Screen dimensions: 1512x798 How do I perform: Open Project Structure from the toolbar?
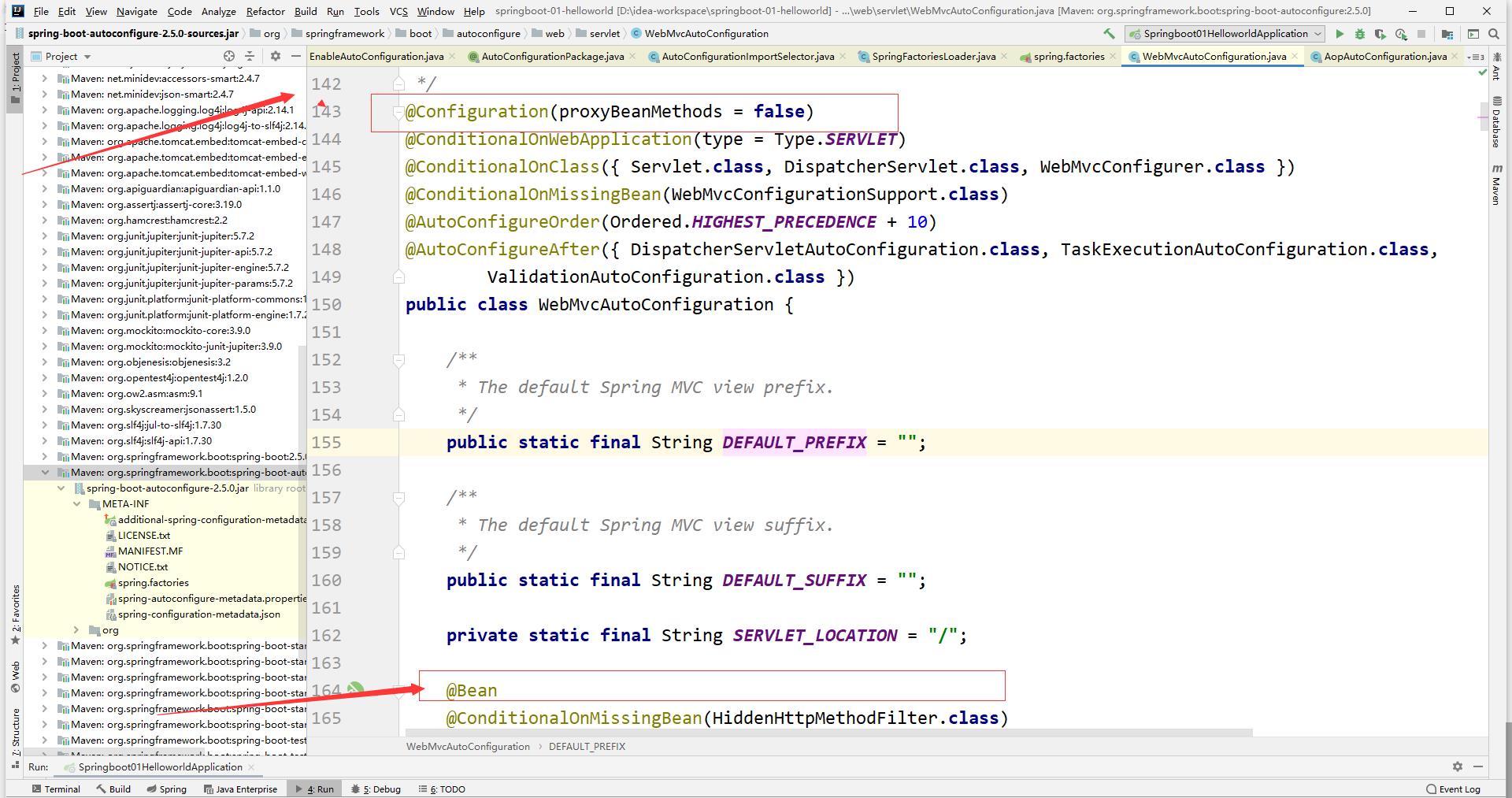1447,34
